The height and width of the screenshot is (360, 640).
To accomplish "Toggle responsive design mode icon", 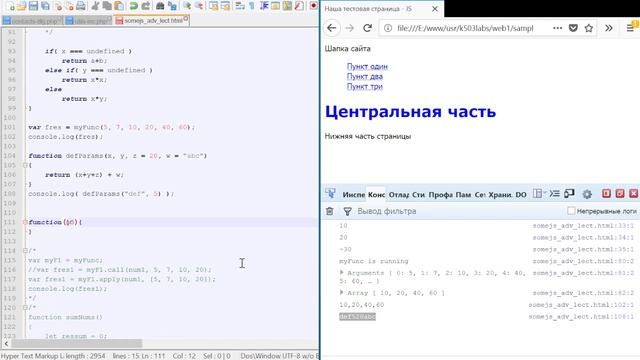I will 569,194.
